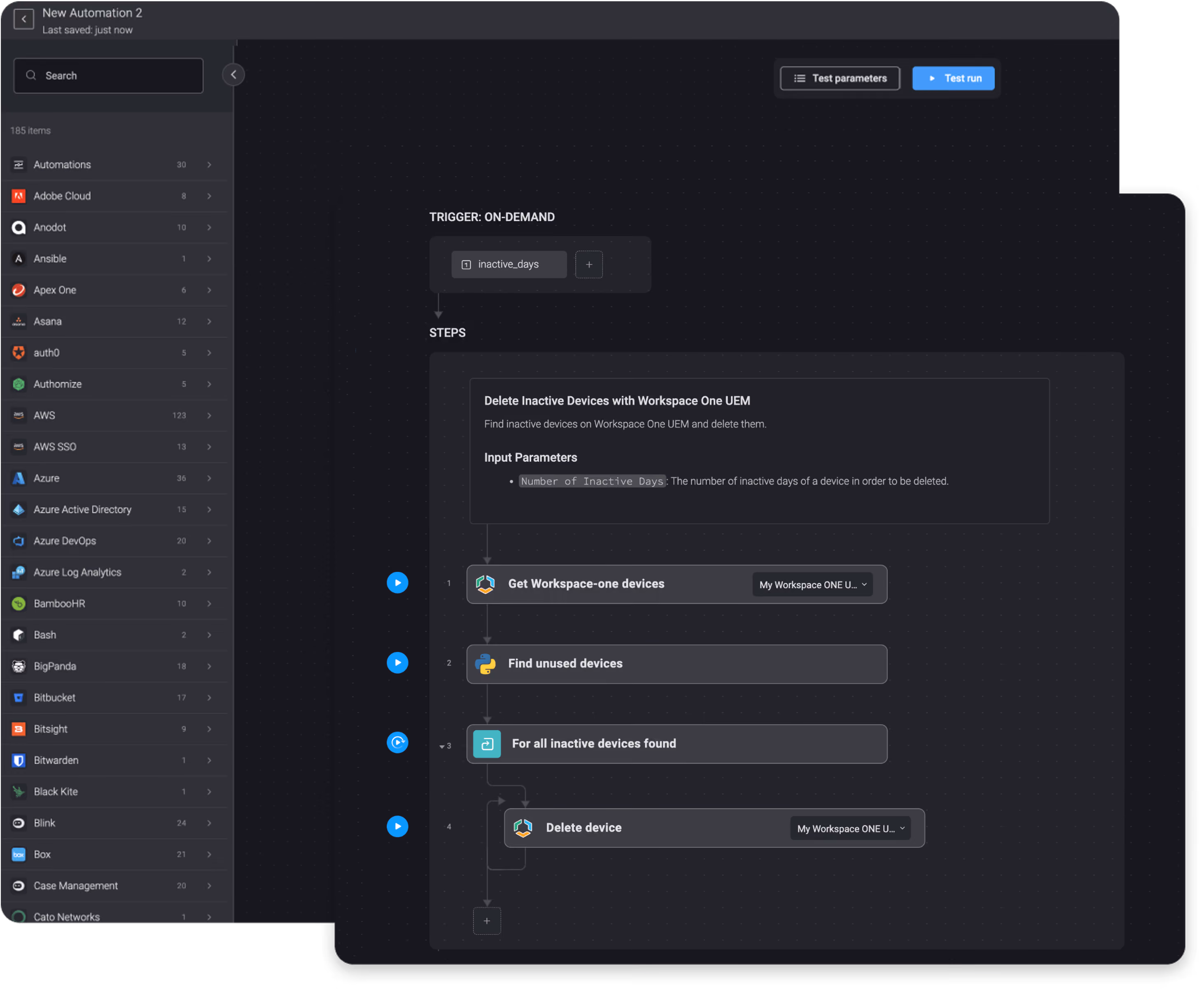The image size is (1204, 989).
Task: Click the Workspace ONE icon on Delete device
Action: click(523, 828)
